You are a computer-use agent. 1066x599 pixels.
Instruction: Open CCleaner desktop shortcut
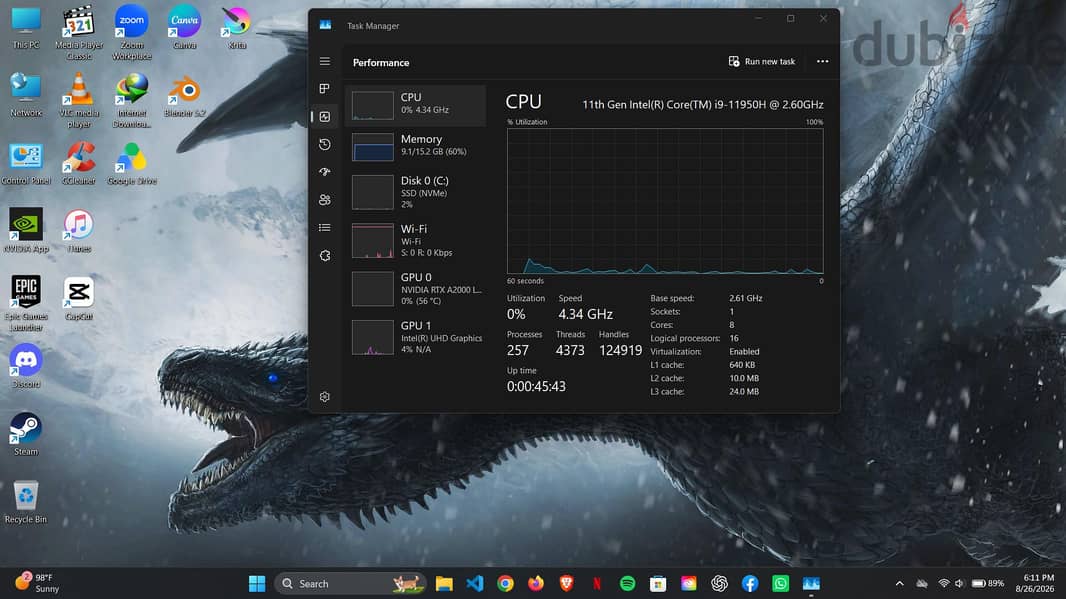[79, 164]
